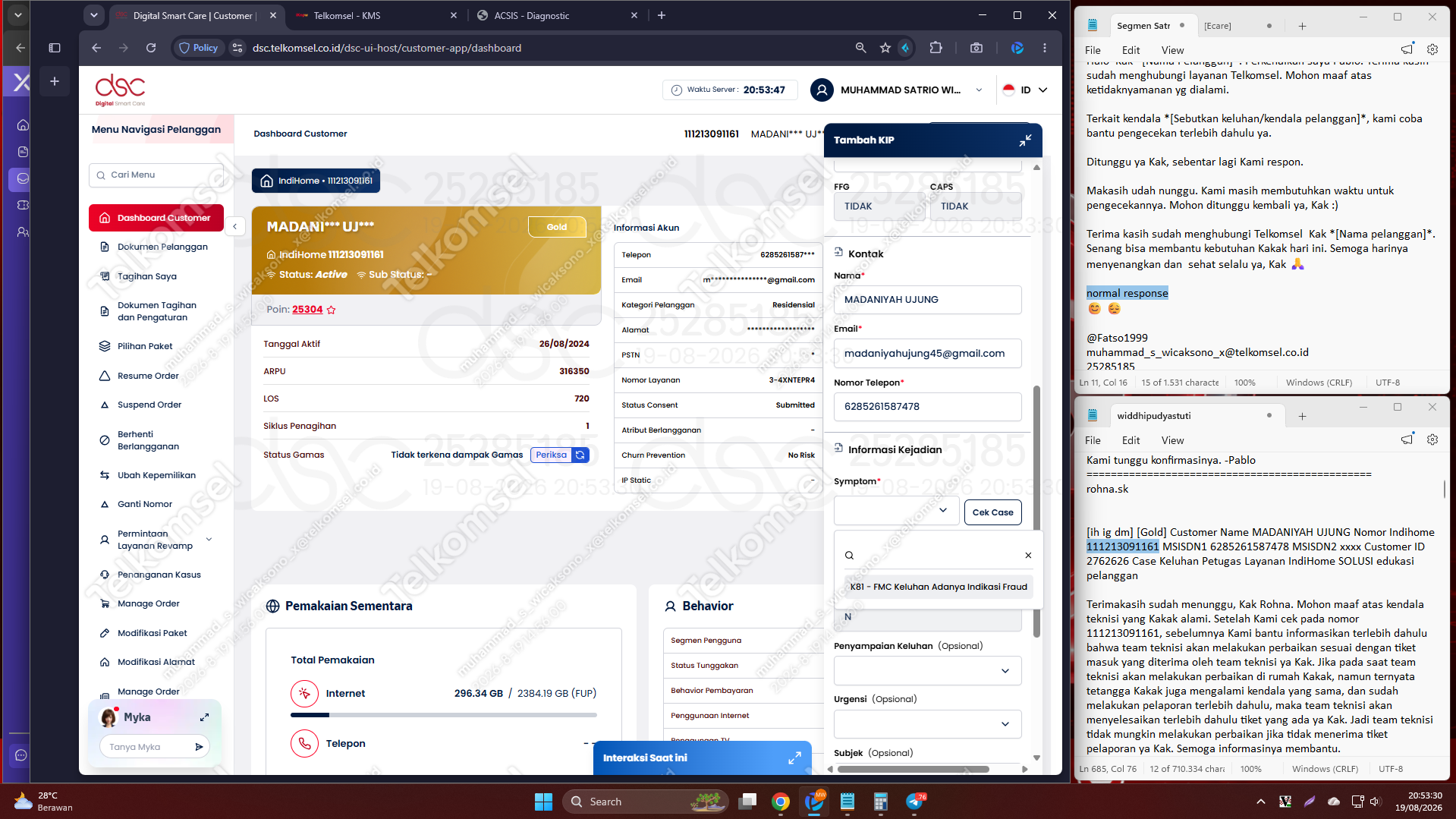The height and width of the screenshot is (819, 1456).
Task: Open Telegram from the taskbar
Action: 915,802
